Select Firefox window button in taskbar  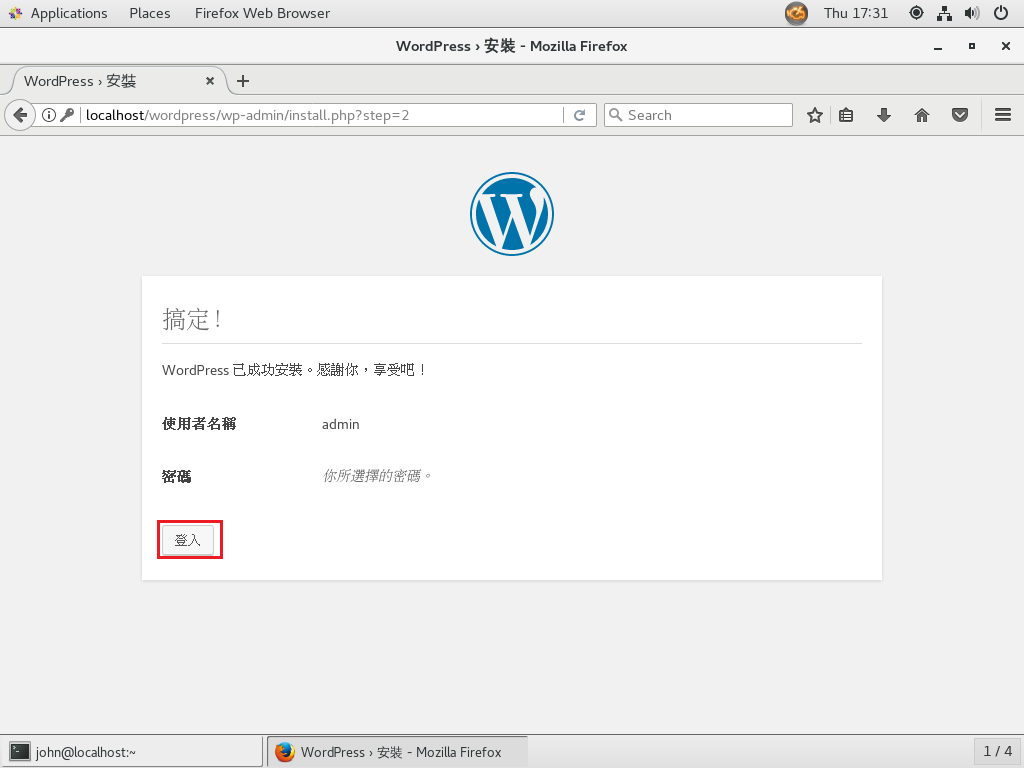pyautogui.click(x=398, y=752)
